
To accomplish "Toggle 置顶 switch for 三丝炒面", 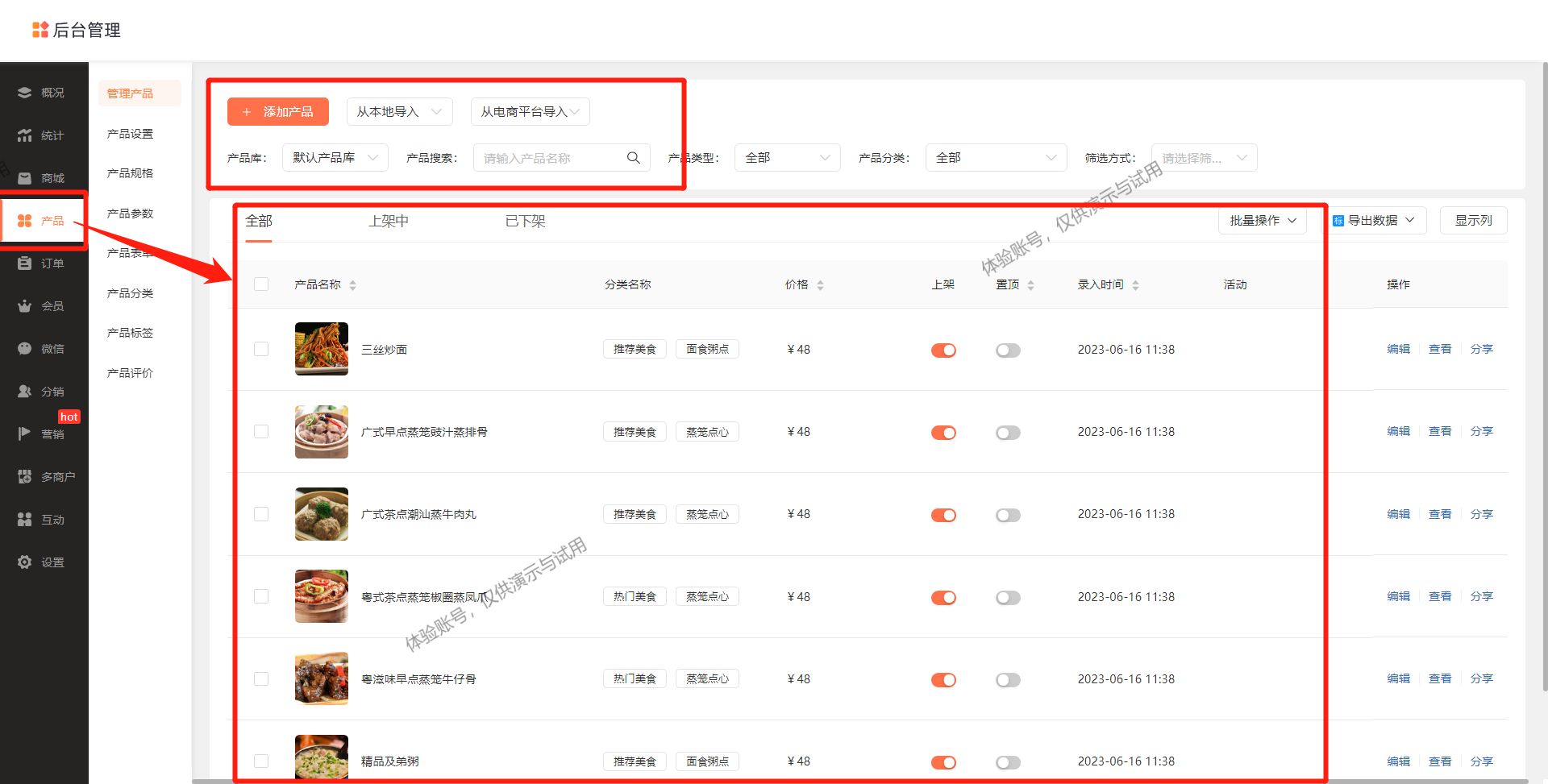I will 1008,351.
